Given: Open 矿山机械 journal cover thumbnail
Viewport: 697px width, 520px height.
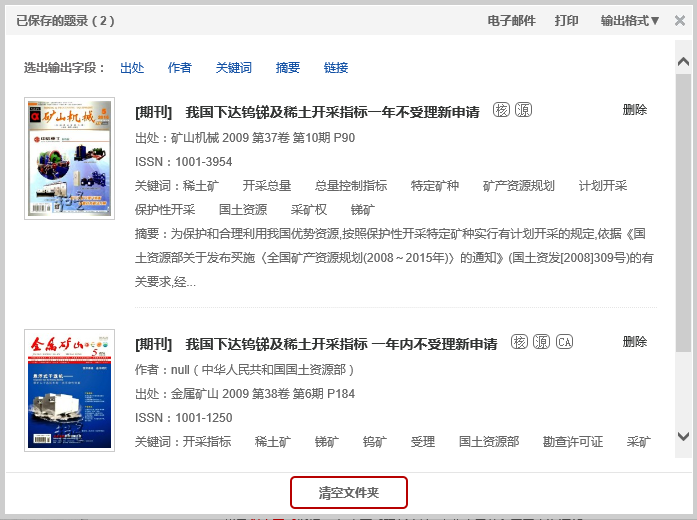Looking at the screenshot, I should (70, 158).
